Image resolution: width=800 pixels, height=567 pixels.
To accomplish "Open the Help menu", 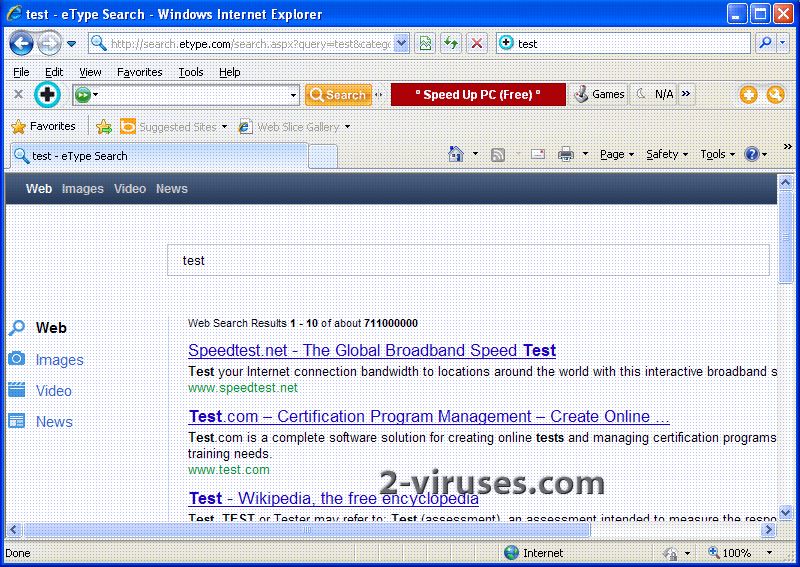I will coord(230,72).
